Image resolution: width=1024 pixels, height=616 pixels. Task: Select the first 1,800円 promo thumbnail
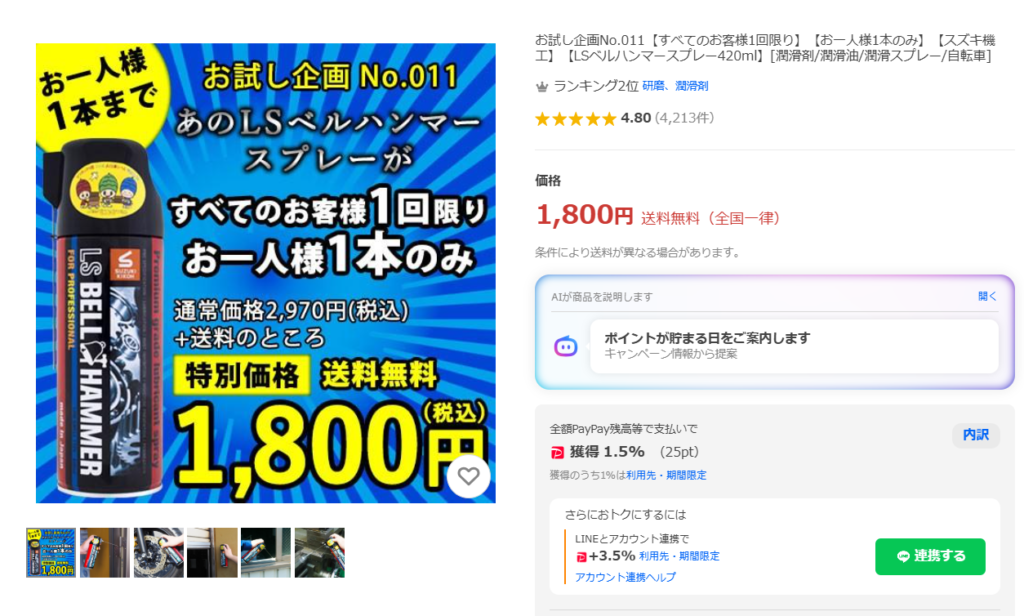[x=51, y=553]
